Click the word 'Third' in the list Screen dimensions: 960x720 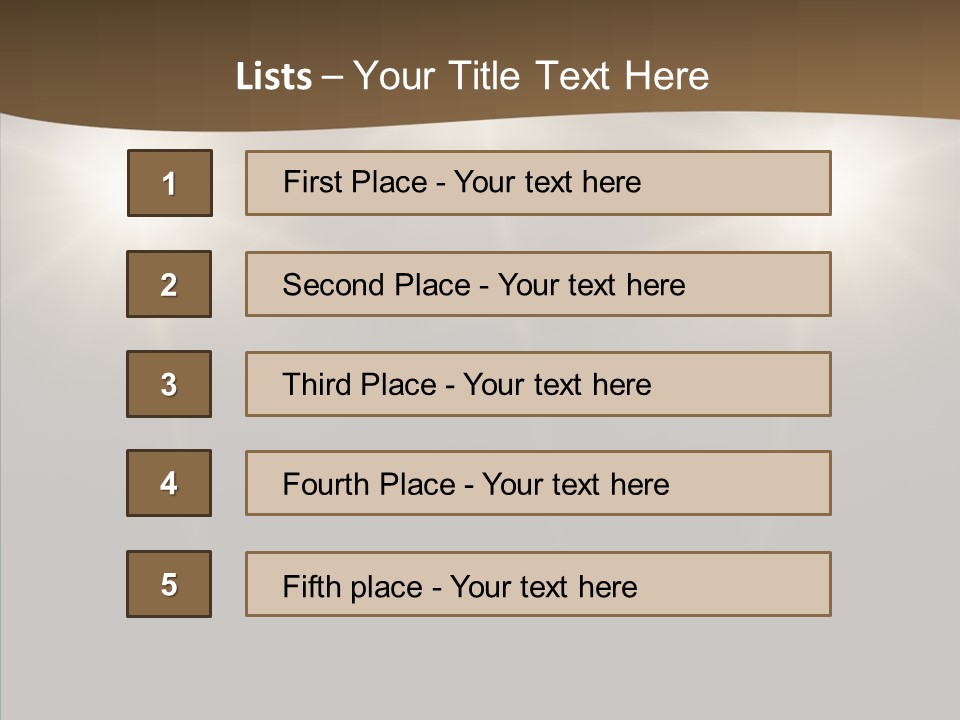click(317, 385)
